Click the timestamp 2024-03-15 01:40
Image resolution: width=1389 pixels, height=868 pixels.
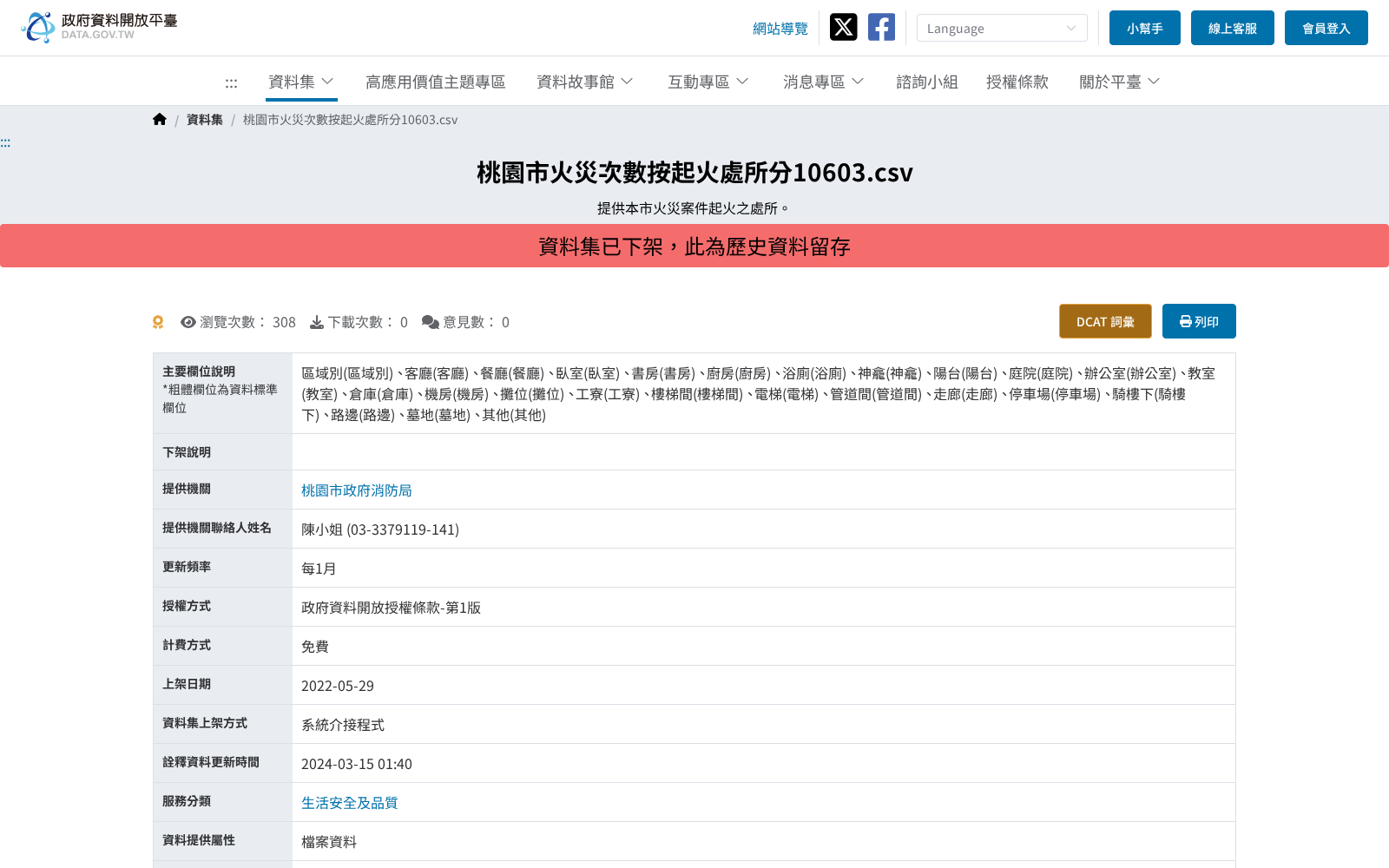[357, 764]
